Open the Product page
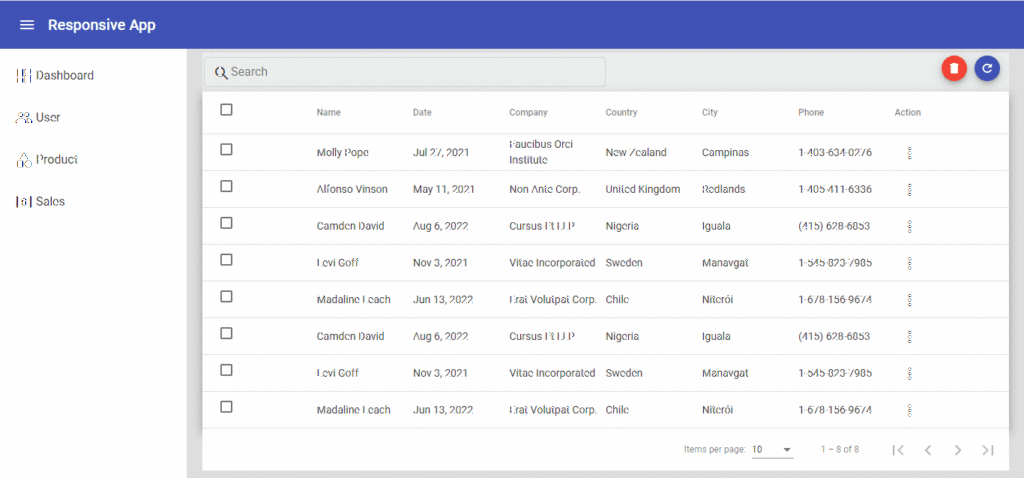This screenshot has width=1024, height=478. [56, 160]
